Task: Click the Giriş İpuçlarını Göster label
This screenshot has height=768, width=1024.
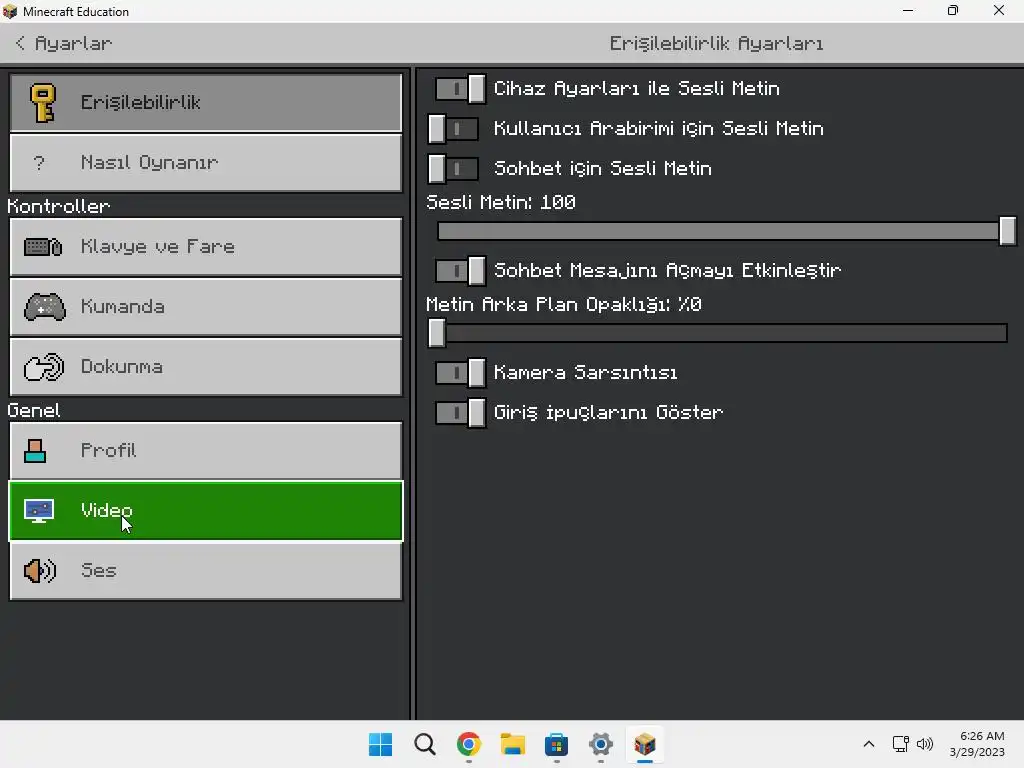Action: (x=608, y=413)
